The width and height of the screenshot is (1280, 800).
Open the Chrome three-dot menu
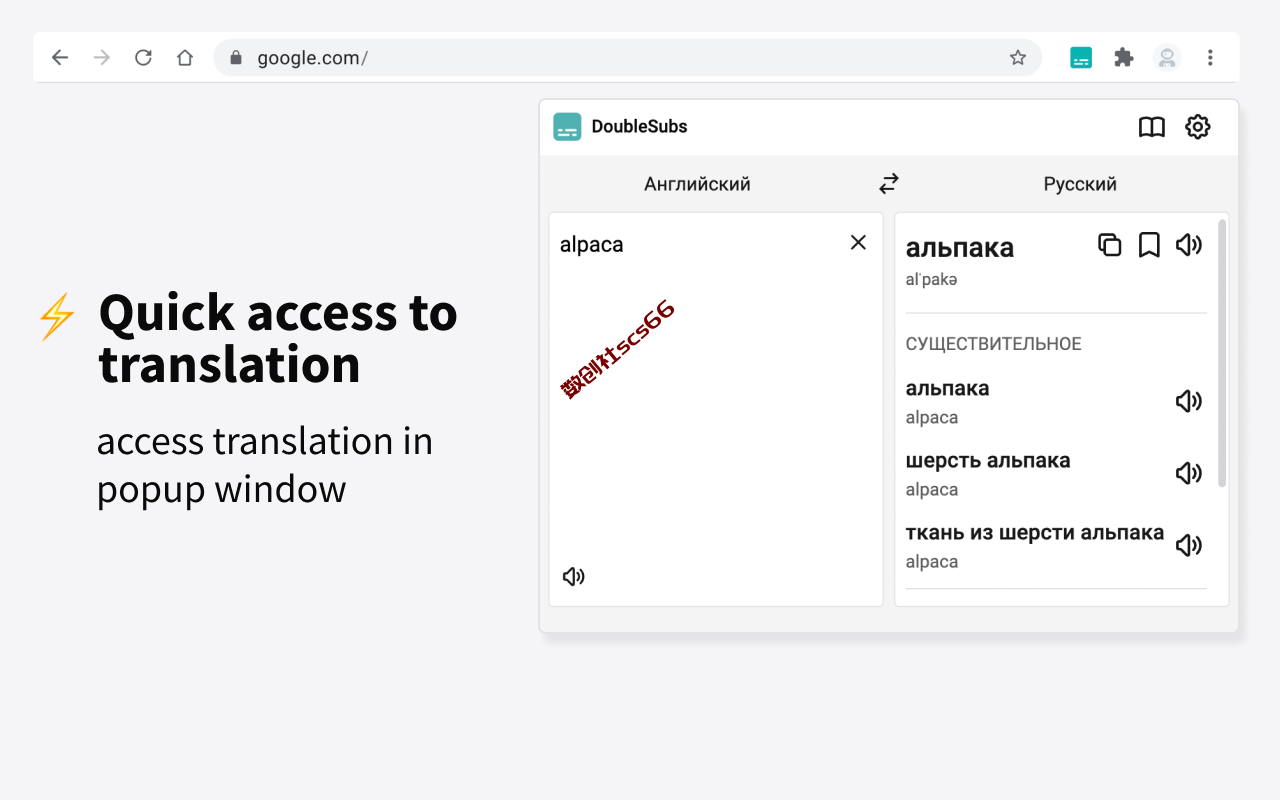click(x=1210, y=58)
